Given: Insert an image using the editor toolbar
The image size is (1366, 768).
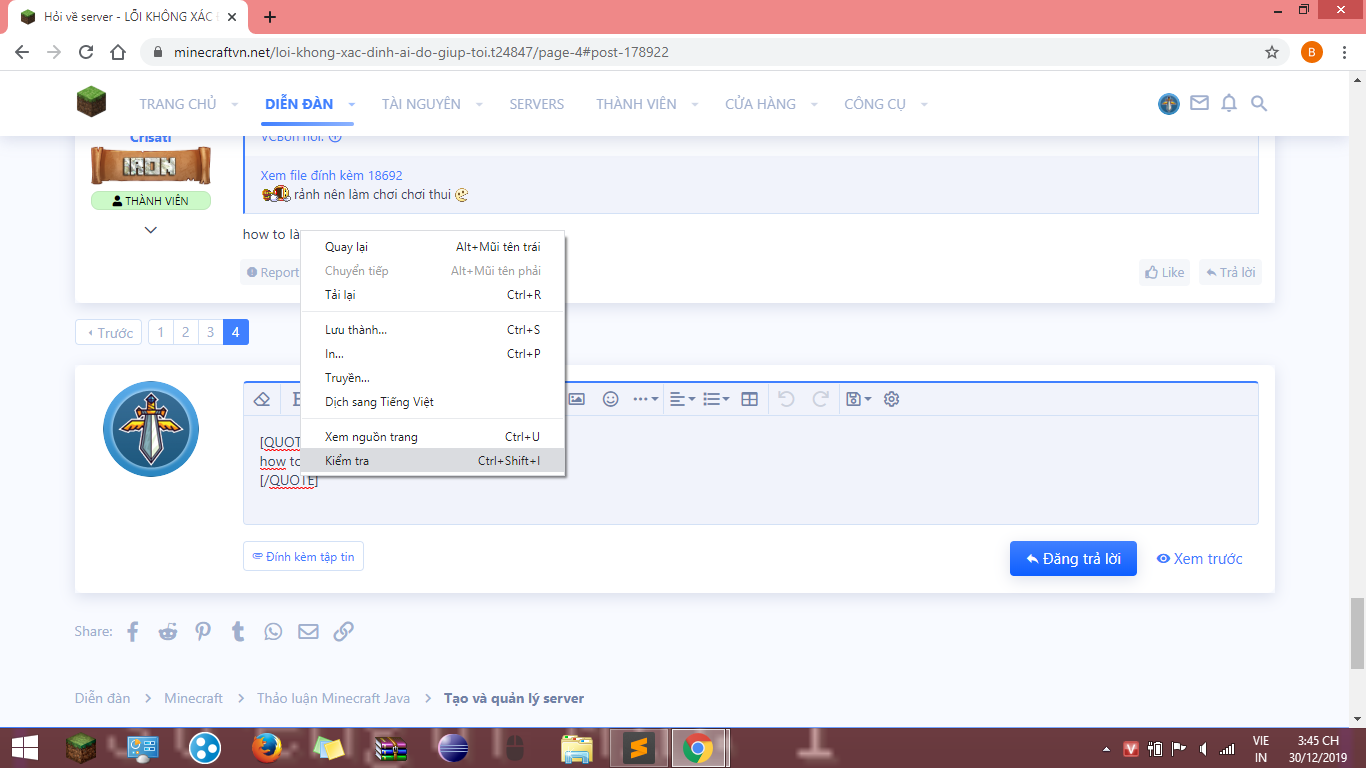Looking at the screenshot, I should point(577,399).
